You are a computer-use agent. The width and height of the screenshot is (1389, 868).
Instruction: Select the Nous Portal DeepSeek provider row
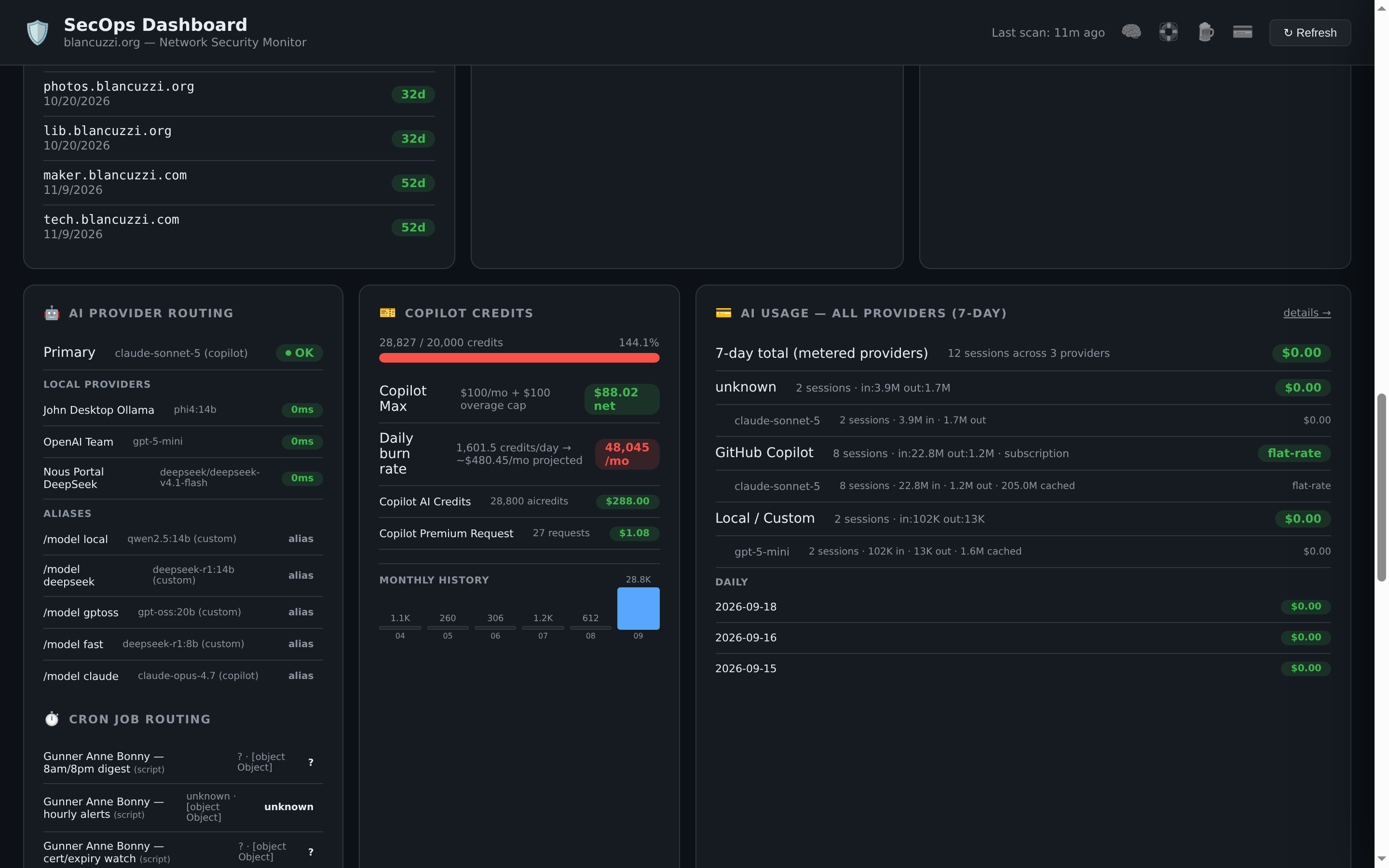[x=183, y=478]
